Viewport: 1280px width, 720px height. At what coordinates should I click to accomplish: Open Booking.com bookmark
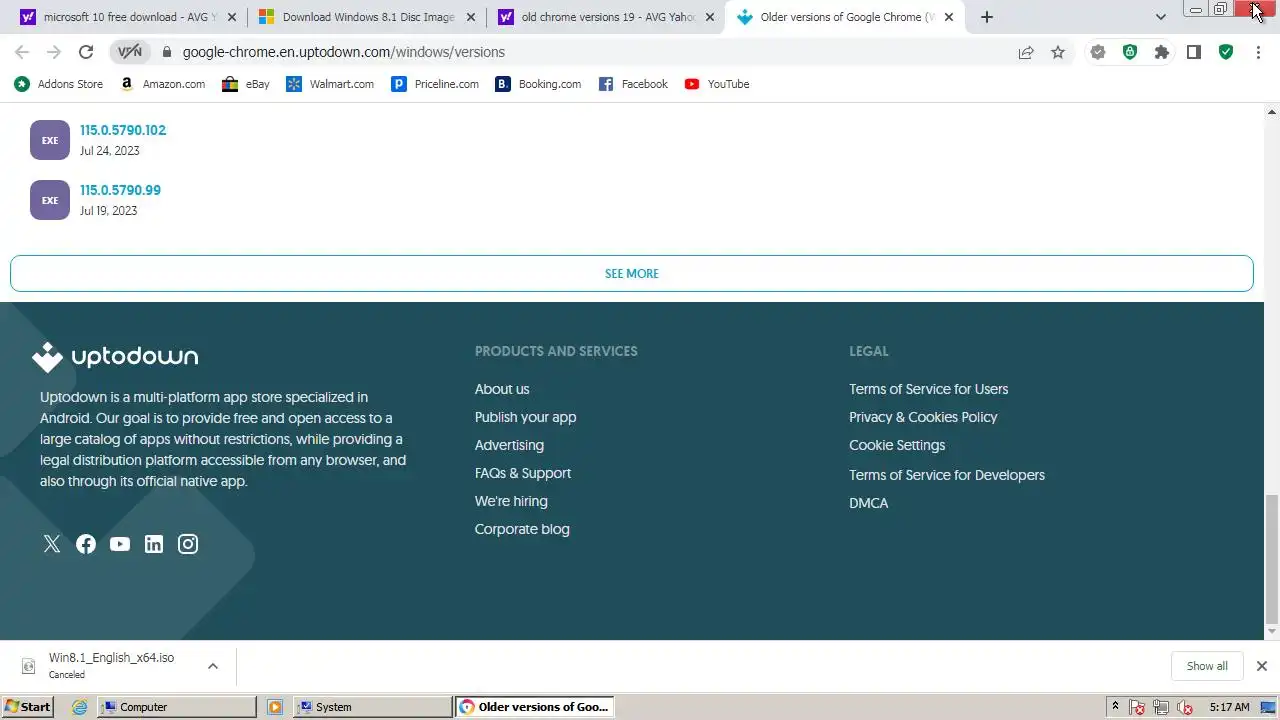[x=538, y=84]
